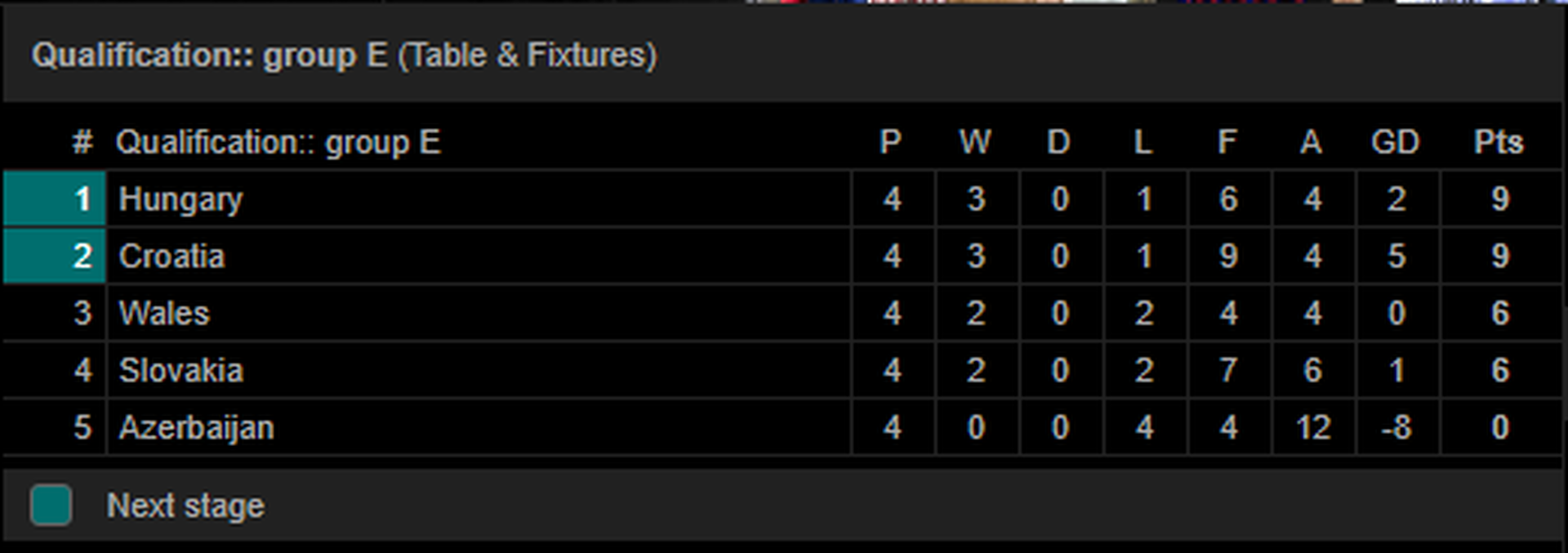The height and width of the screenshot is (553, 1568).
Task: Click the Pts column header
Action: 1499,142
